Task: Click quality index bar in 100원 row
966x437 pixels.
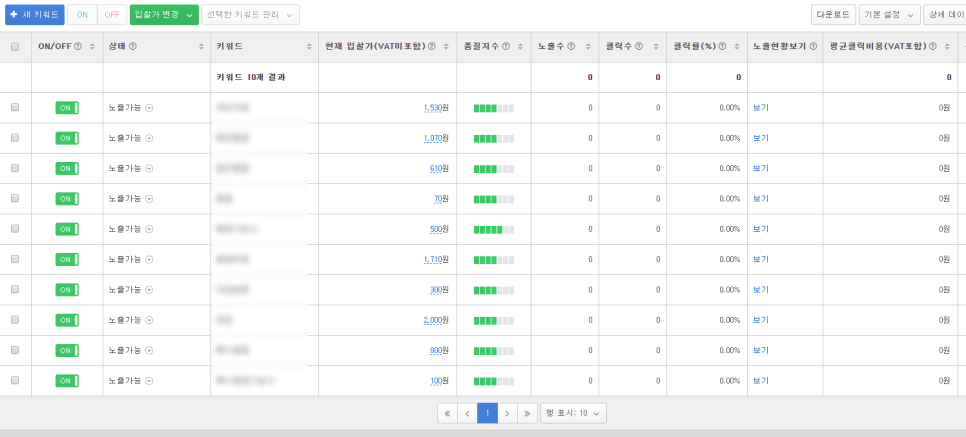Action: click(x=493, y=381)
